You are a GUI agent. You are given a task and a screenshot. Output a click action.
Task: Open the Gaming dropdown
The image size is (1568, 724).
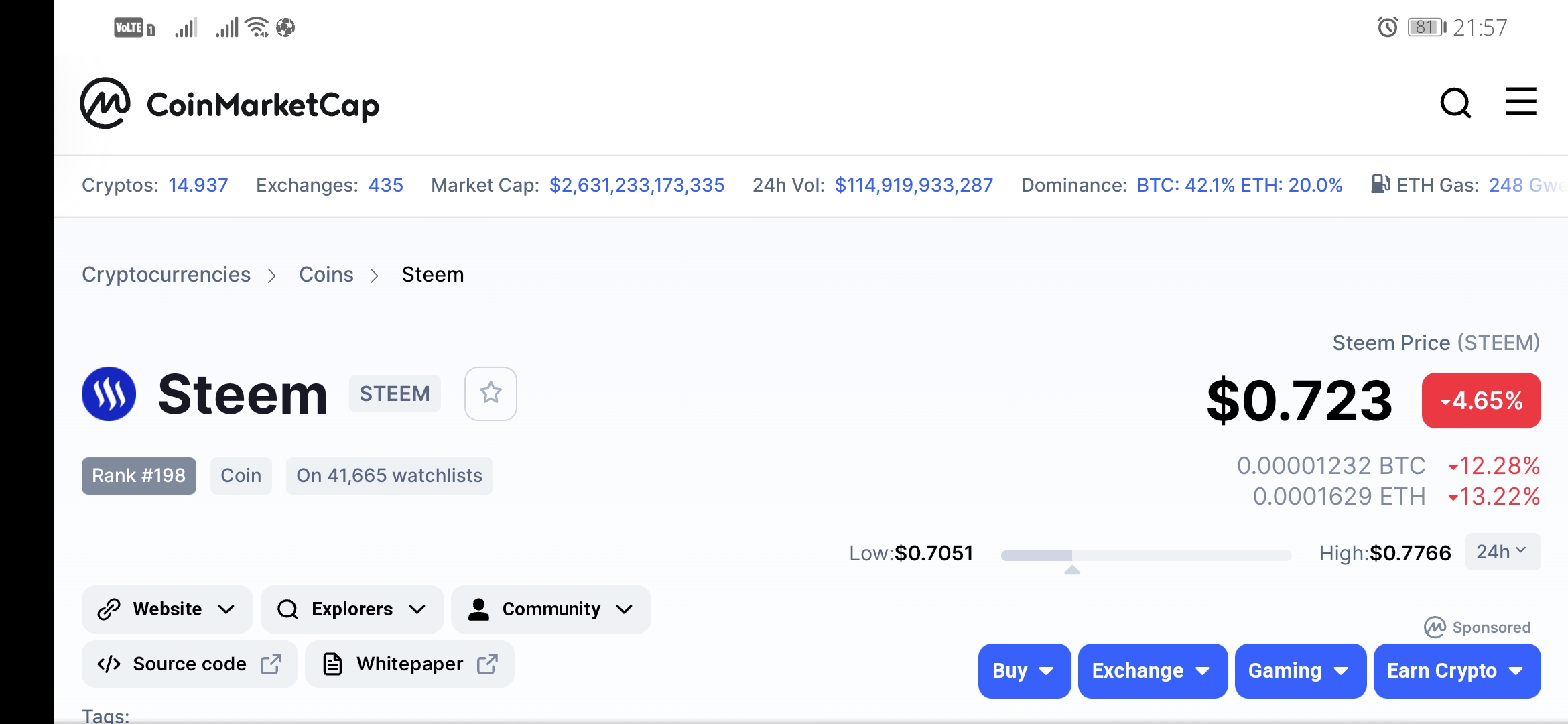[x=1300, y=671]
